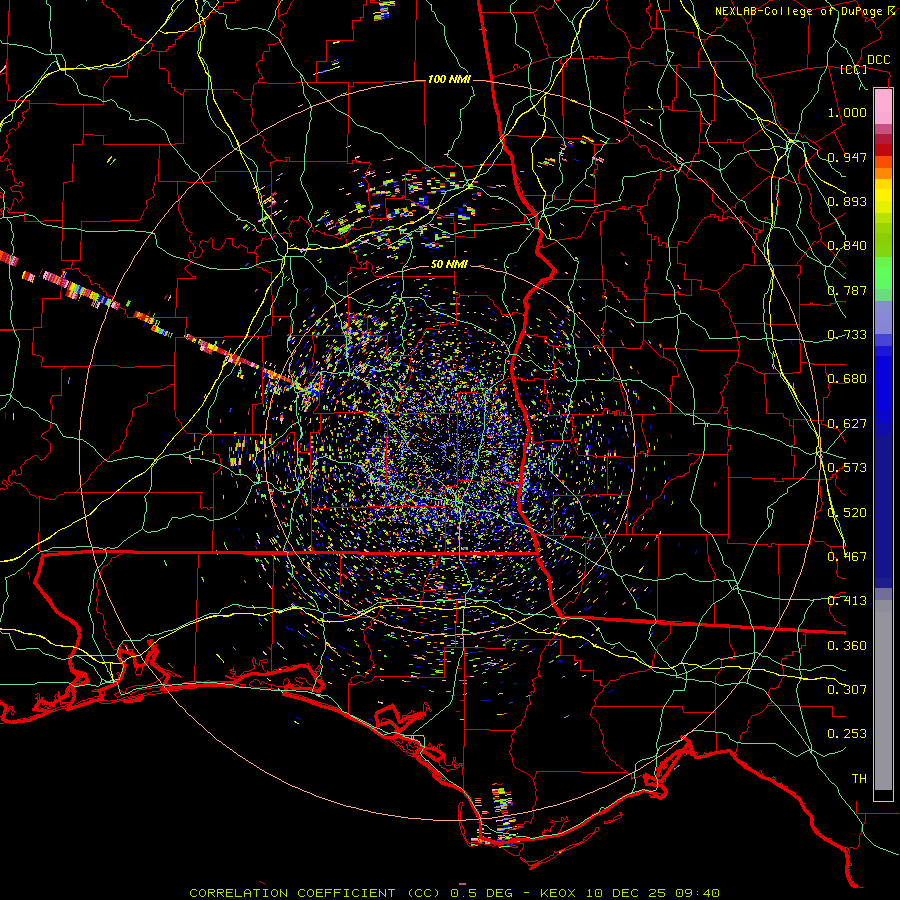900x900 pixels.
Task: Click the 0.947 color scale value
Action: click(x=847, y=157)
